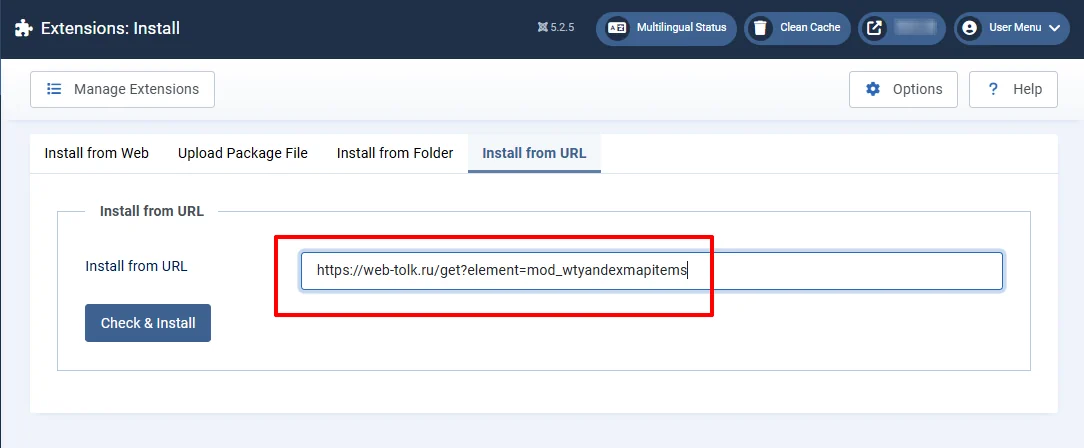Click the Clean Cache label
Image resolution: width=1084 pixels, height=448 pixels.
[810, 28]
